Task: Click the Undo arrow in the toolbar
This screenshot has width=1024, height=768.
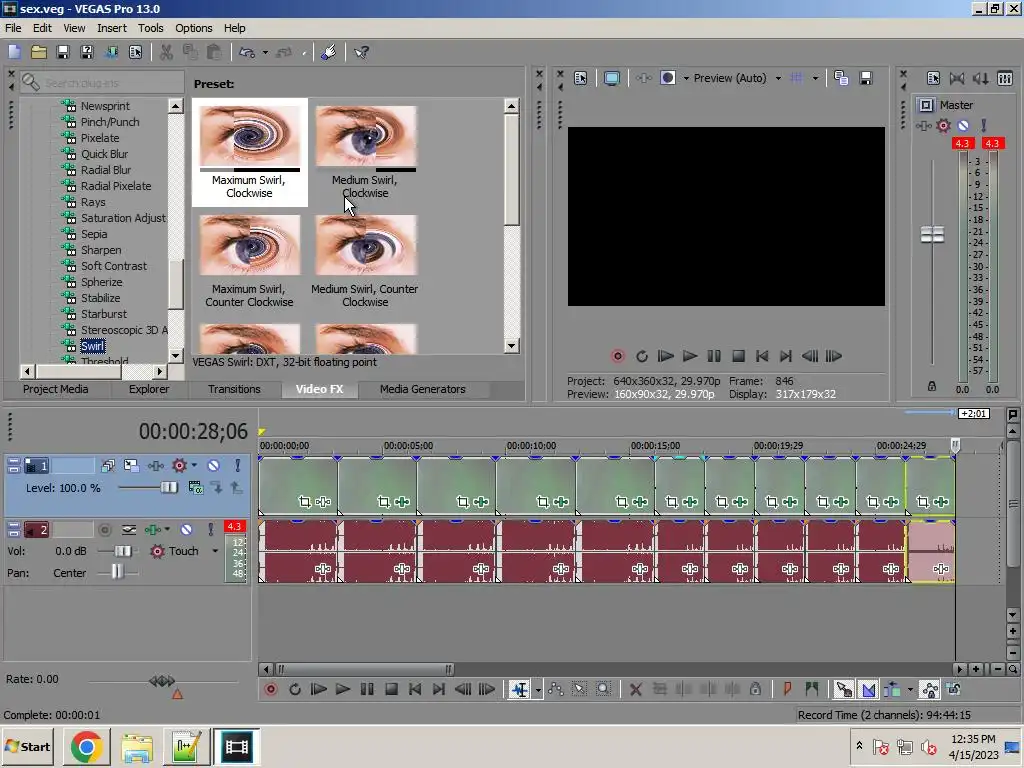Action: (x=247, y=52)
